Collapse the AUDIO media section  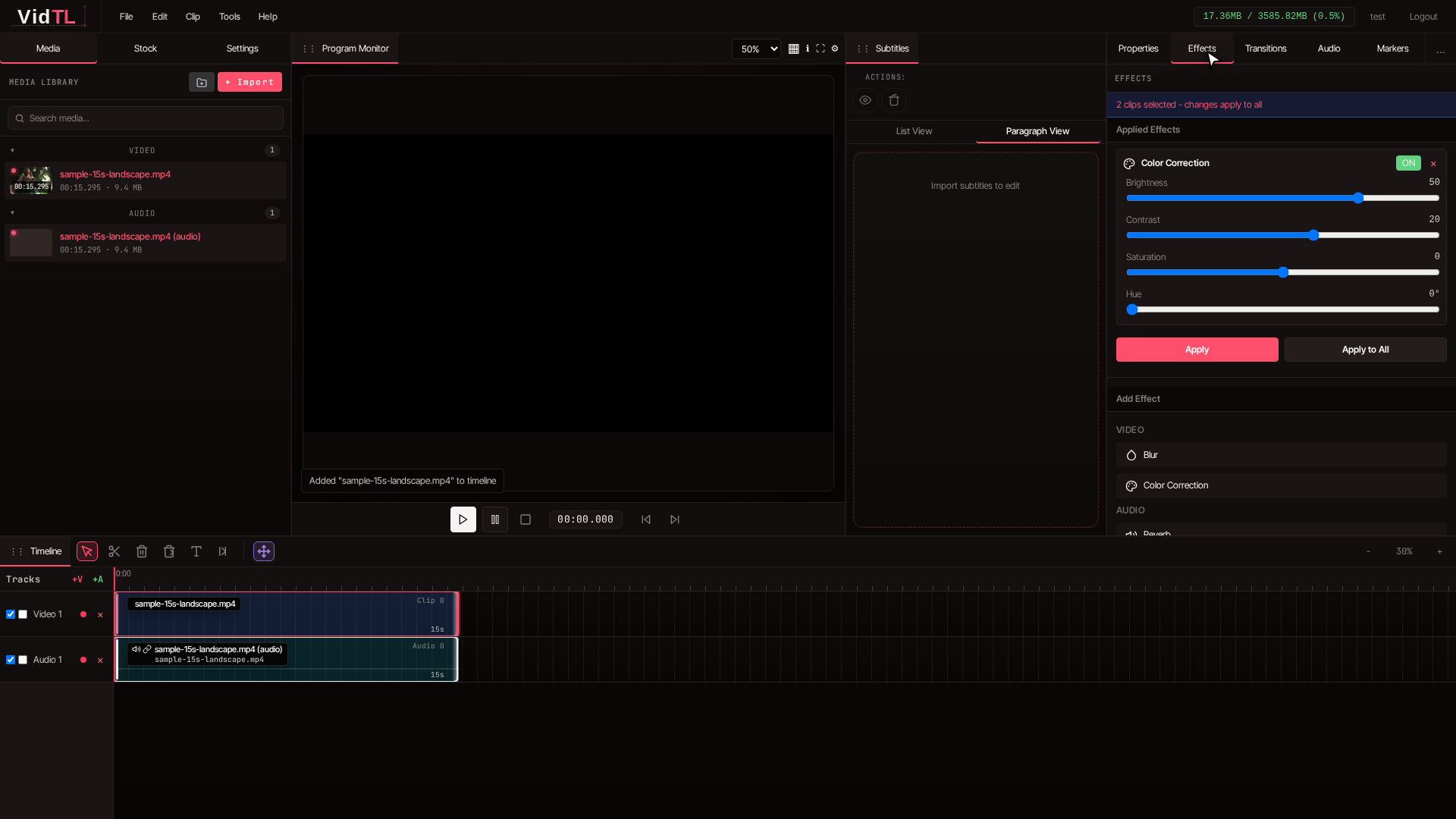coord(12,213)
